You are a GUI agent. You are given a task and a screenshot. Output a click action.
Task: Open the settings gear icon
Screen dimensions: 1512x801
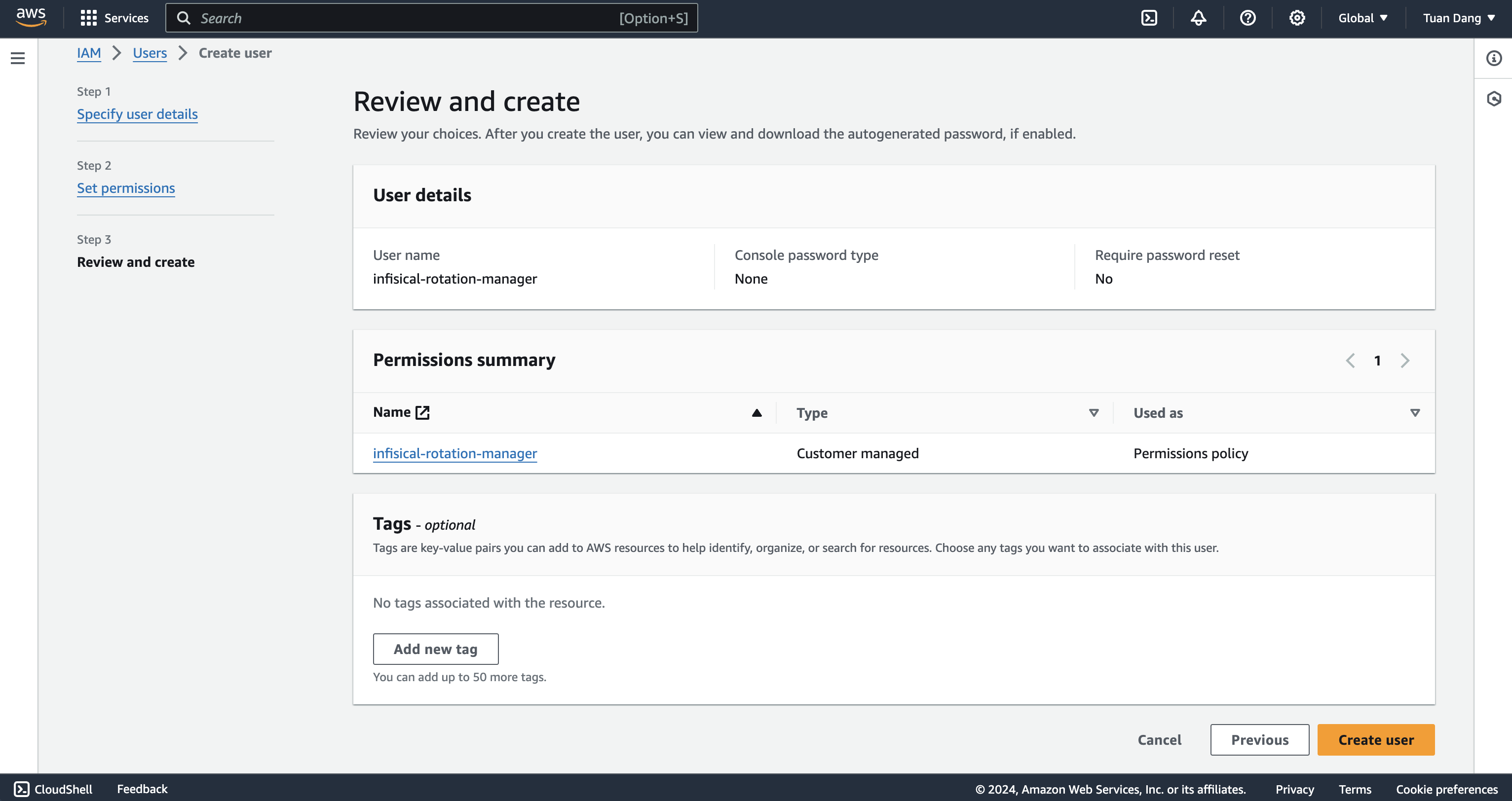tap(1296, 18)
